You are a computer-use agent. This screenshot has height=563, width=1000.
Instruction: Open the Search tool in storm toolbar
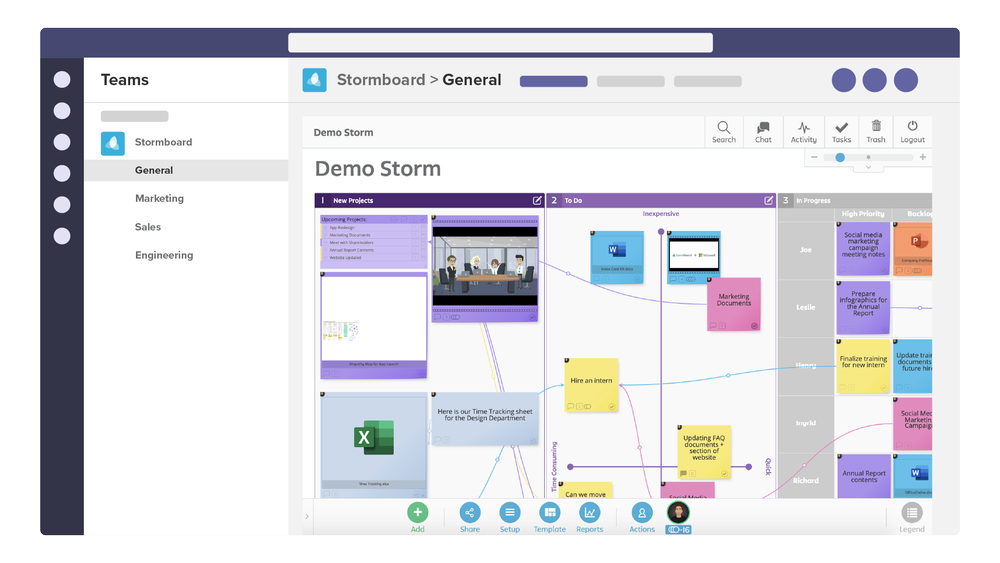723,132
